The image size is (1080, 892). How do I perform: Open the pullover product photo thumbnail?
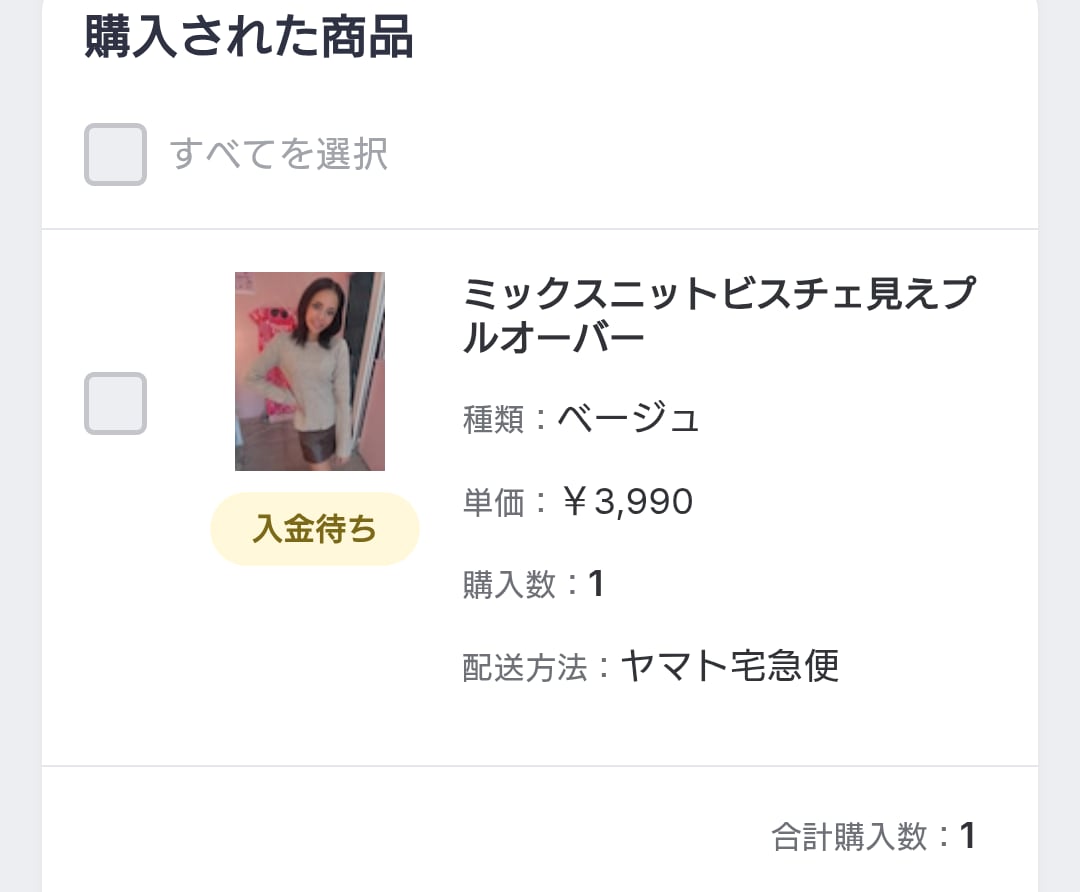pyautogui.click(x=310, y=371)
